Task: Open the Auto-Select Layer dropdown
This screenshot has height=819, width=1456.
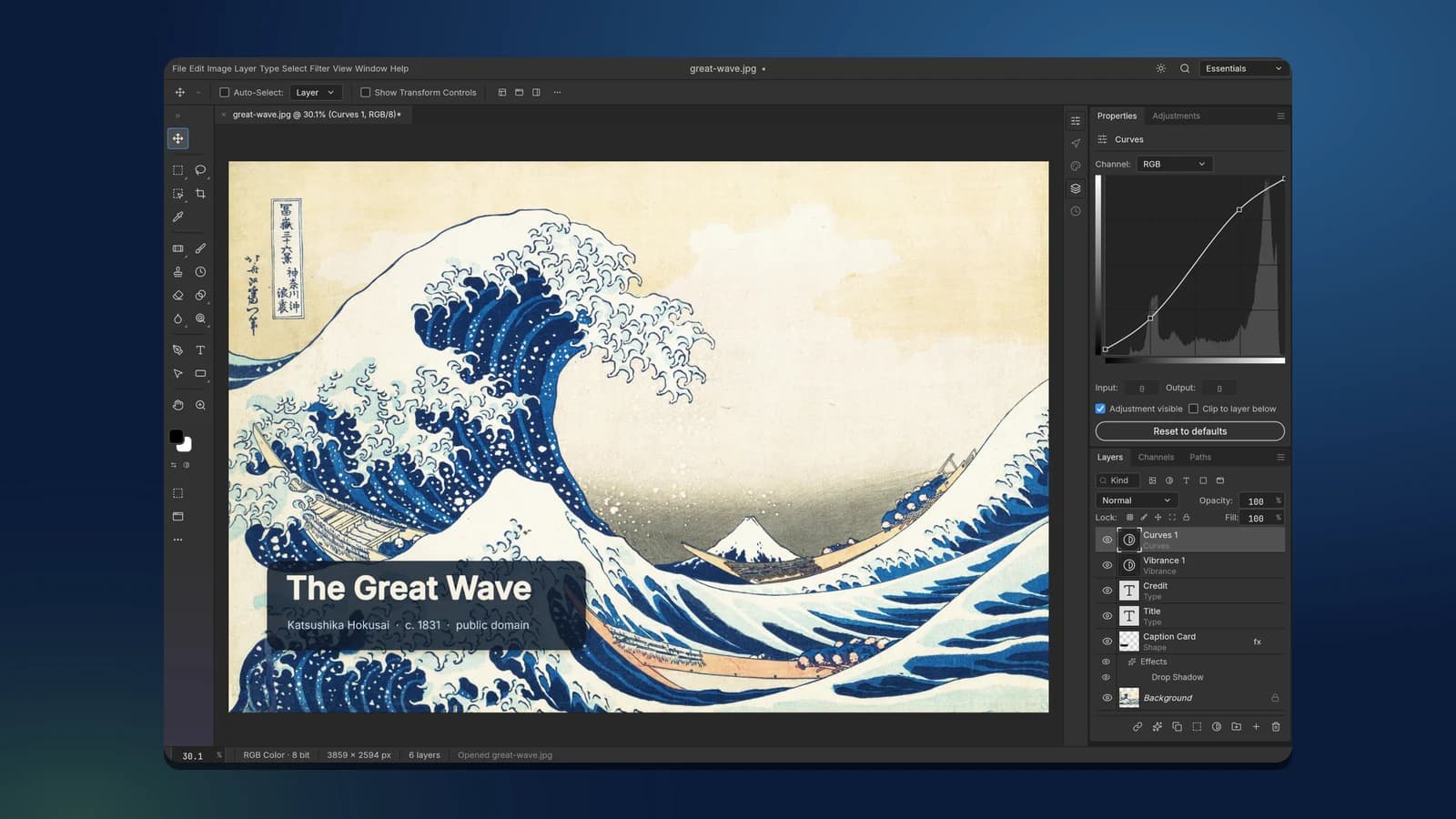Action: tap(316, 92)
